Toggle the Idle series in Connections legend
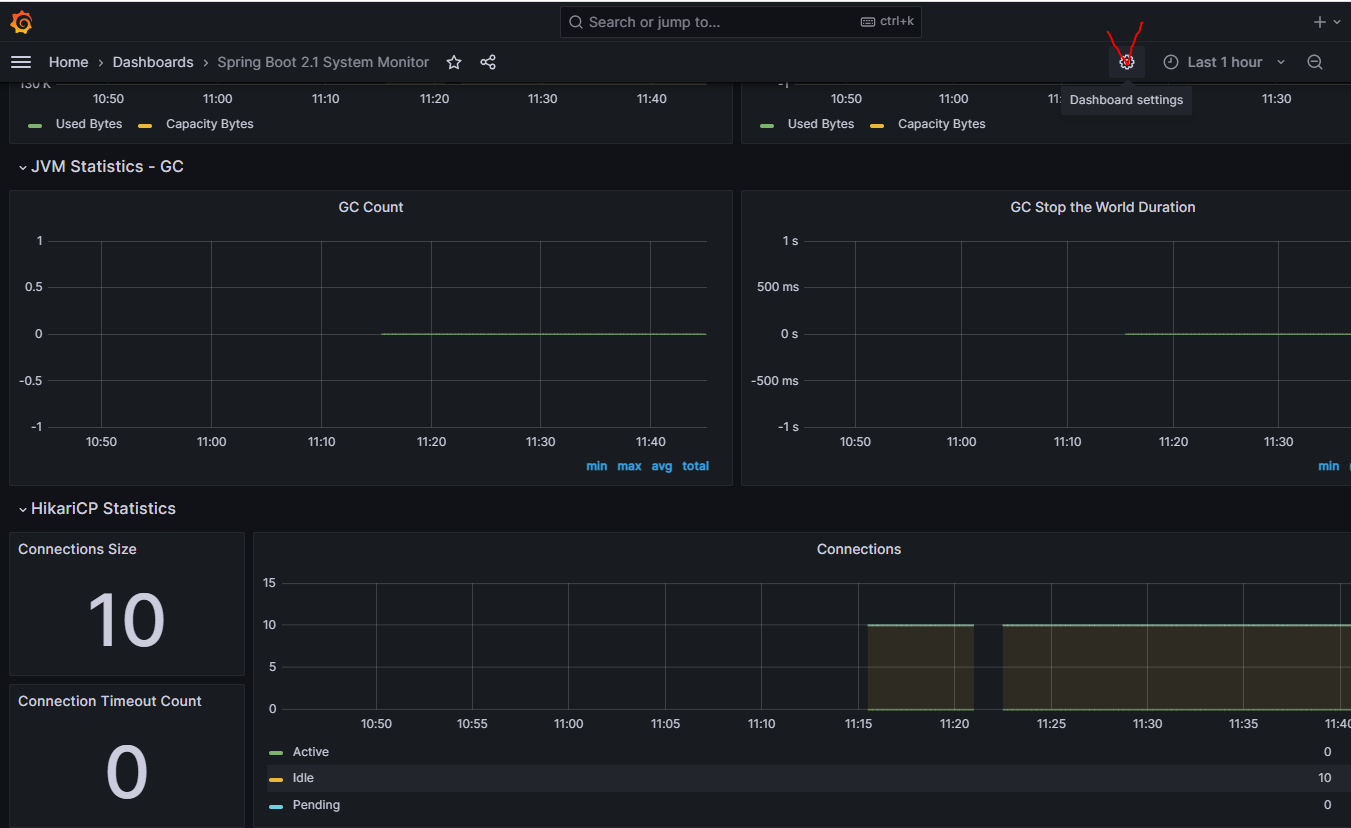This screenshot has height=828, width=1351. (x=303, y=778)
